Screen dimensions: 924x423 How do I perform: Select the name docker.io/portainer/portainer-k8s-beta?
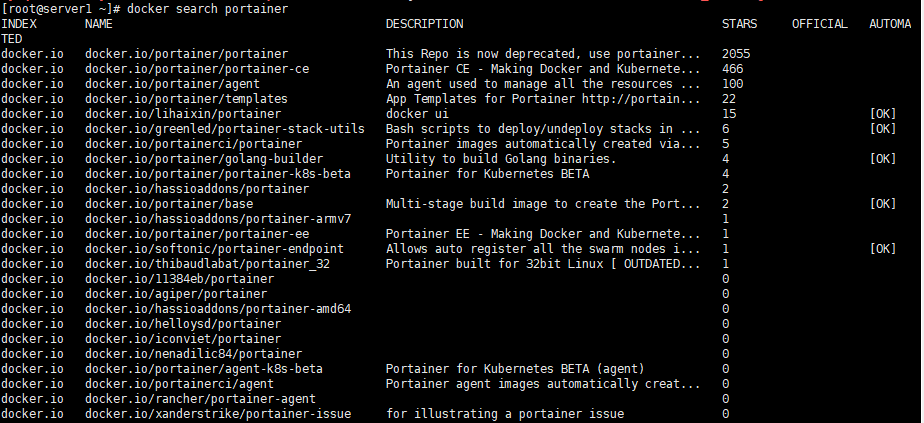tap(217, 174)
